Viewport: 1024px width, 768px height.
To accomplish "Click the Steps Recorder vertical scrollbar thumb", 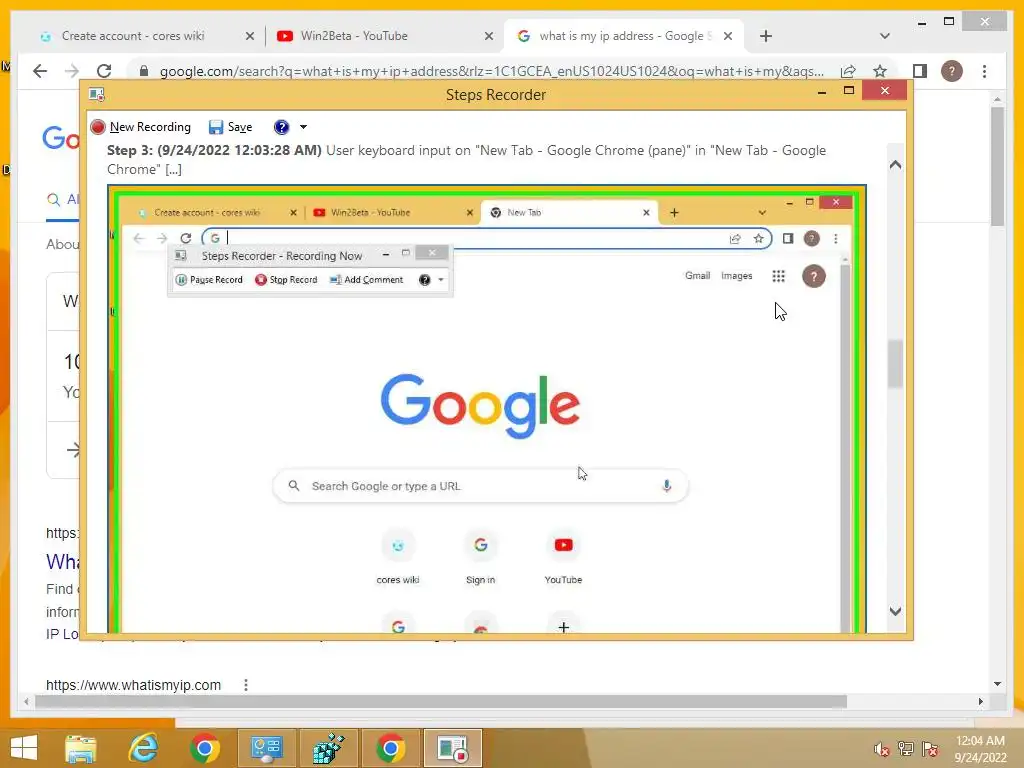I will pos(895,364).
